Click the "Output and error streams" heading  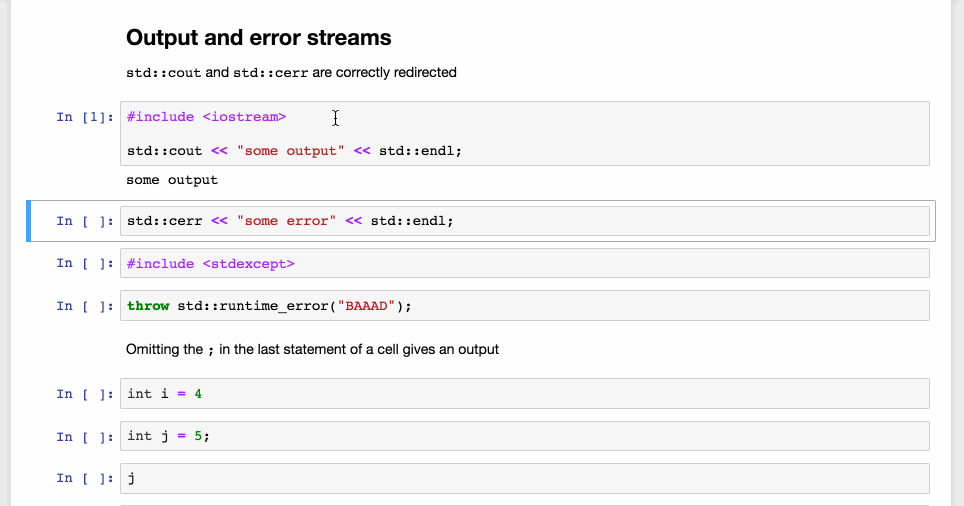pyautogui.click(x=258, y=38)
